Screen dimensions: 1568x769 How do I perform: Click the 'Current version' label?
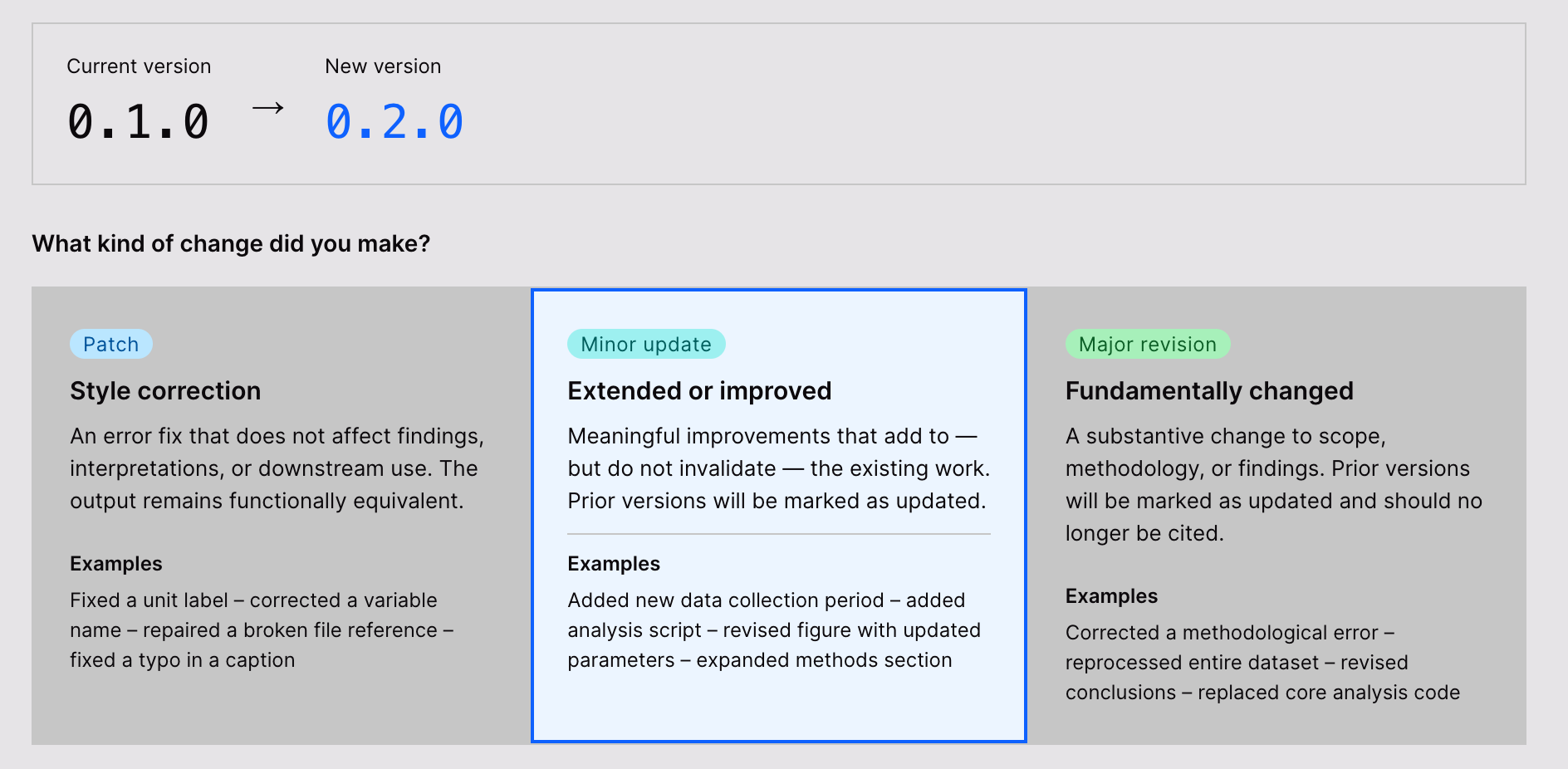[139, 66]
